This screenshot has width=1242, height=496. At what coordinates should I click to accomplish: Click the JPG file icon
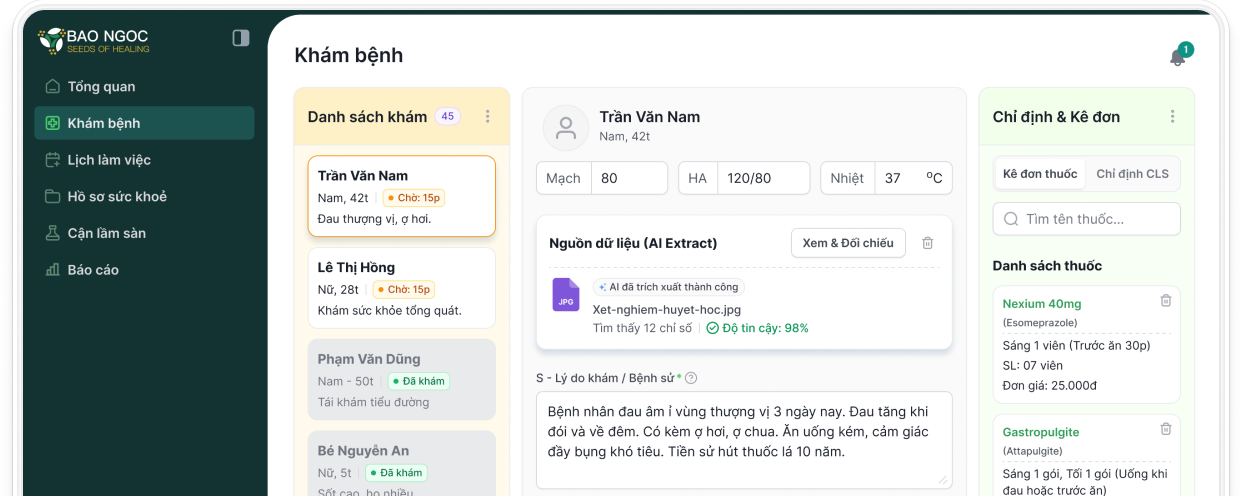tap(566, 295)
